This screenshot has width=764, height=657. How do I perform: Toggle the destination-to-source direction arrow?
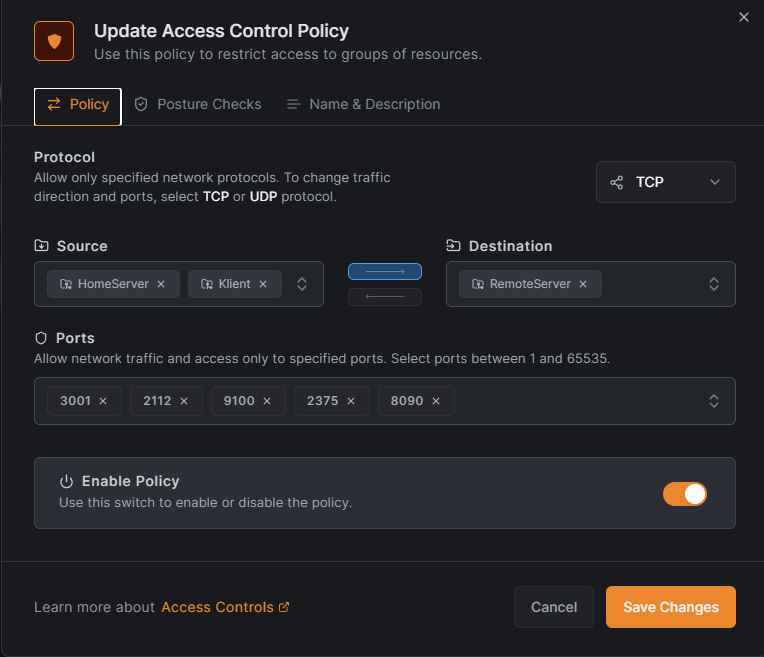pos(385,297)
